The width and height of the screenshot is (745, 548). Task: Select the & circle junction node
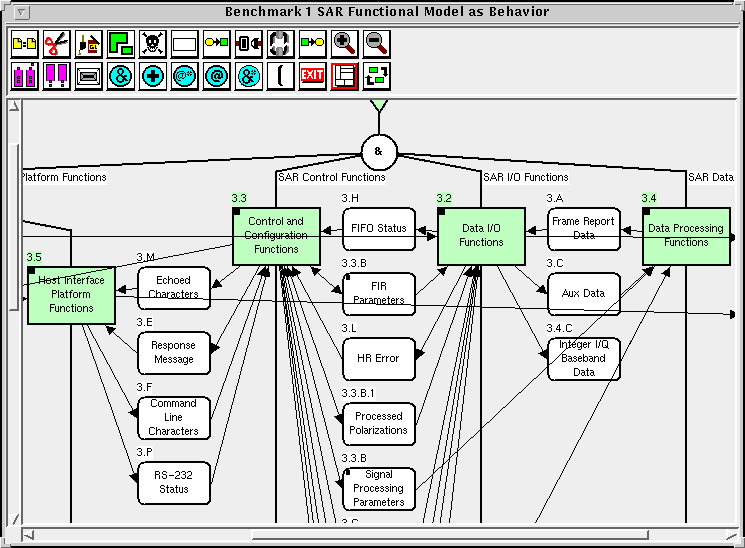(x=379, y=152)
